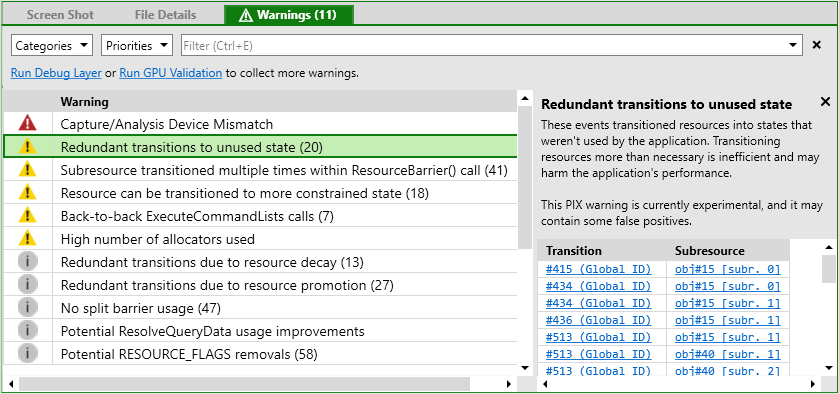Image resolution: width=839 pixels, height=394 pixels.
Task: Select Redundant transitions to unused state (20) row
Action: [x=260, y=147]
